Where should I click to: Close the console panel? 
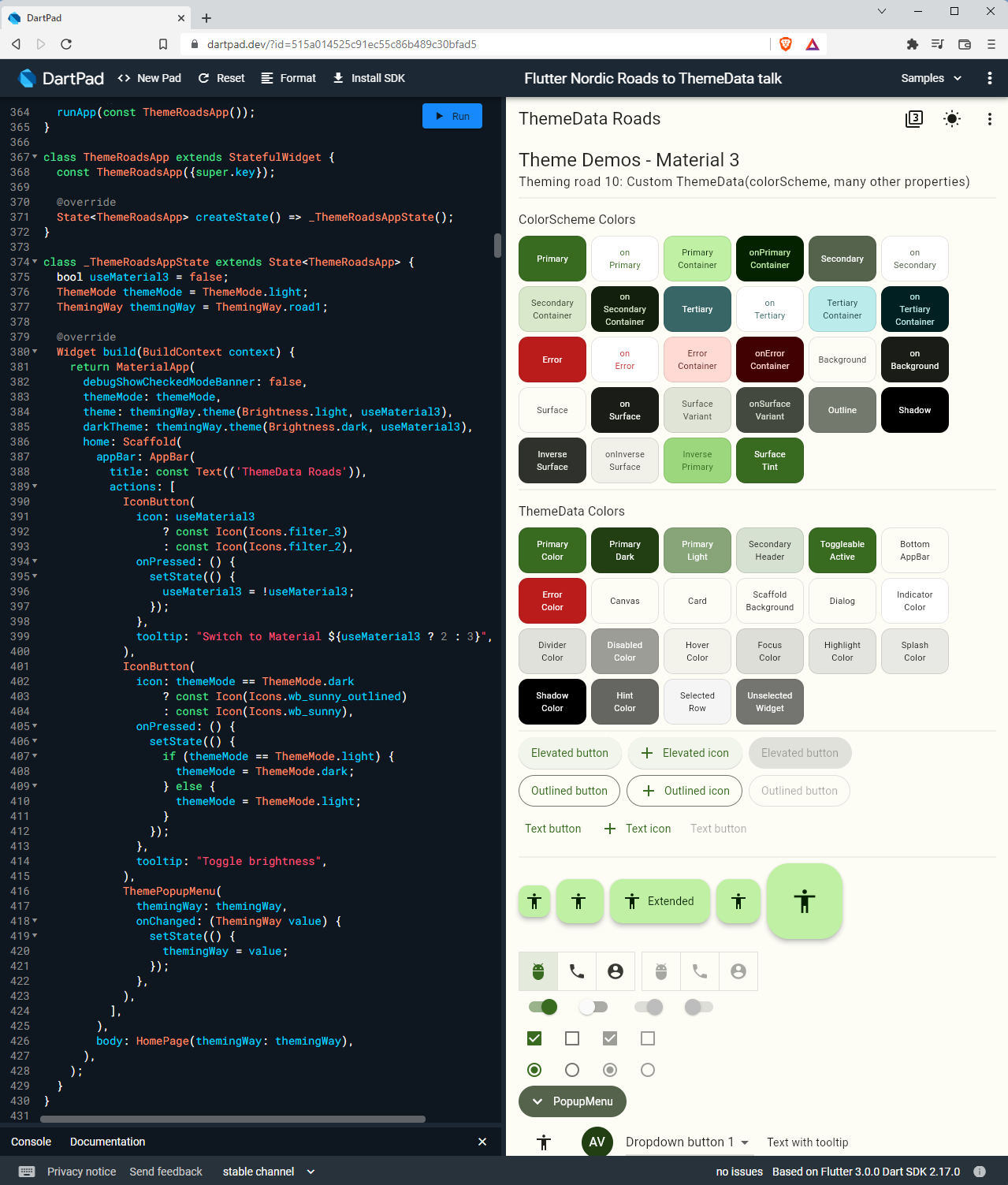tap(482, 1142)
